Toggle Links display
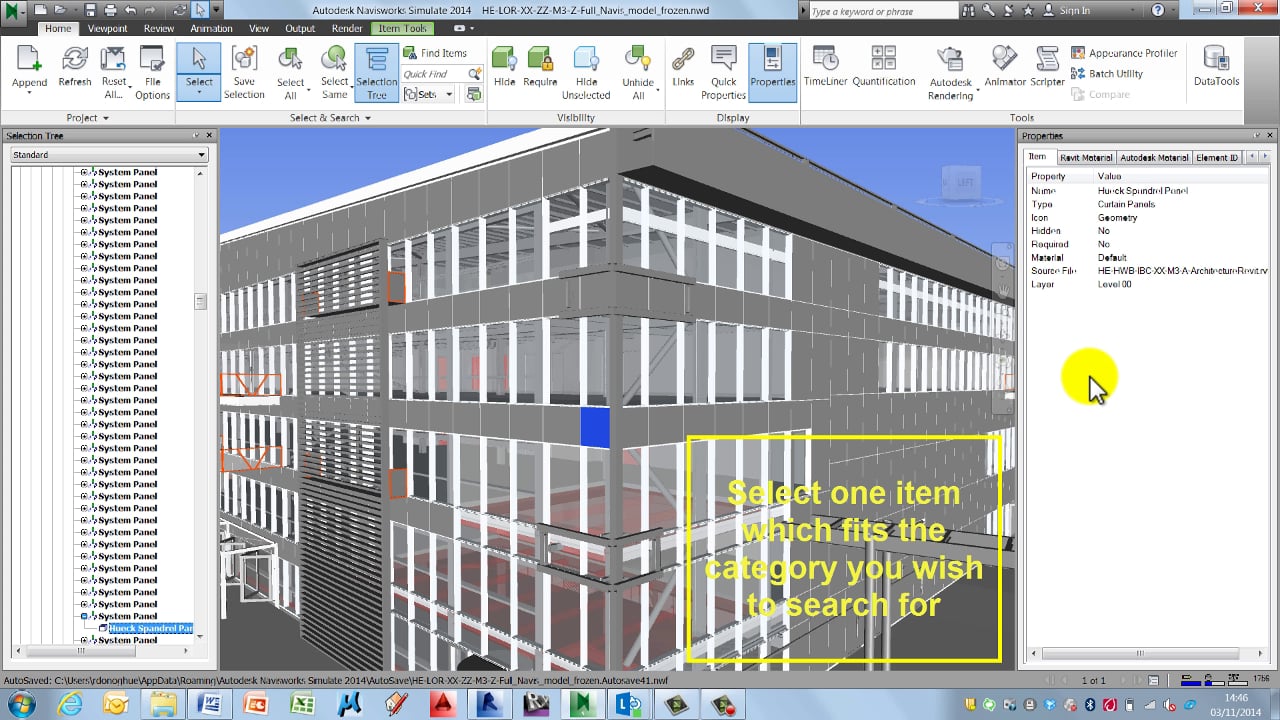The height and width of the screenshot is (720, 1280). 683,66
